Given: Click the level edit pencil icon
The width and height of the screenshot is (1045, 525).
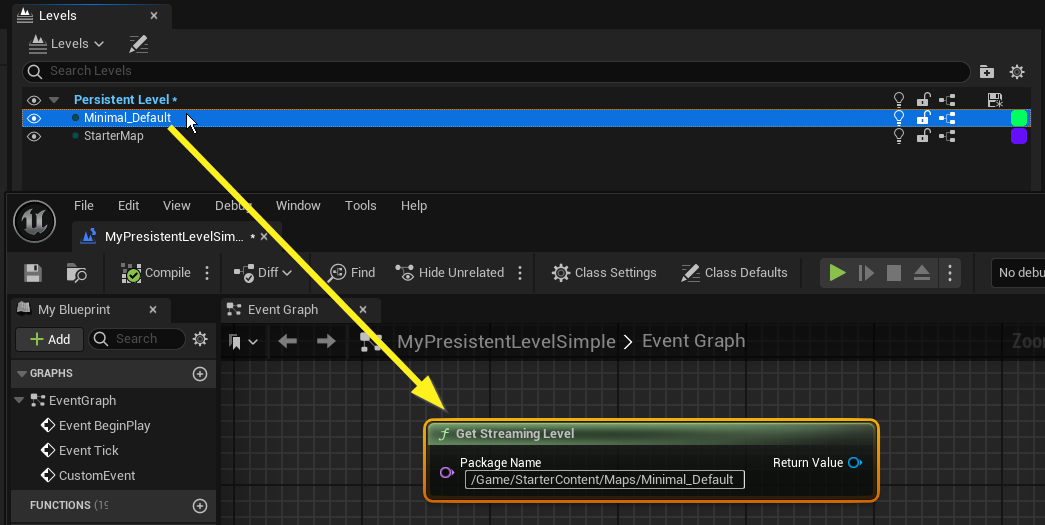Looking at the screenshot, I should (x=138, y=44).
